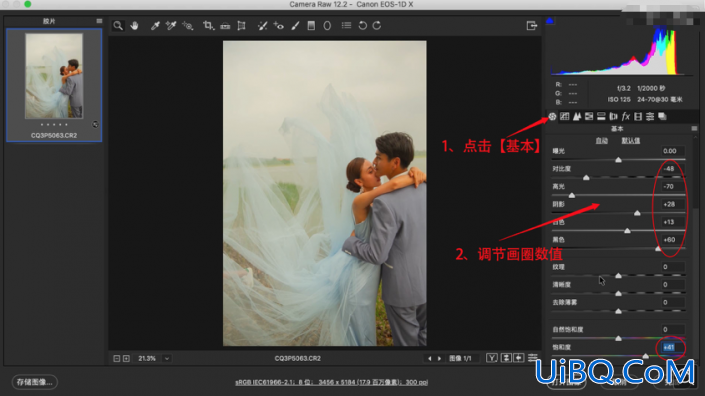Rotate image counterclockwise
The image size is (705, 396).
362,26
